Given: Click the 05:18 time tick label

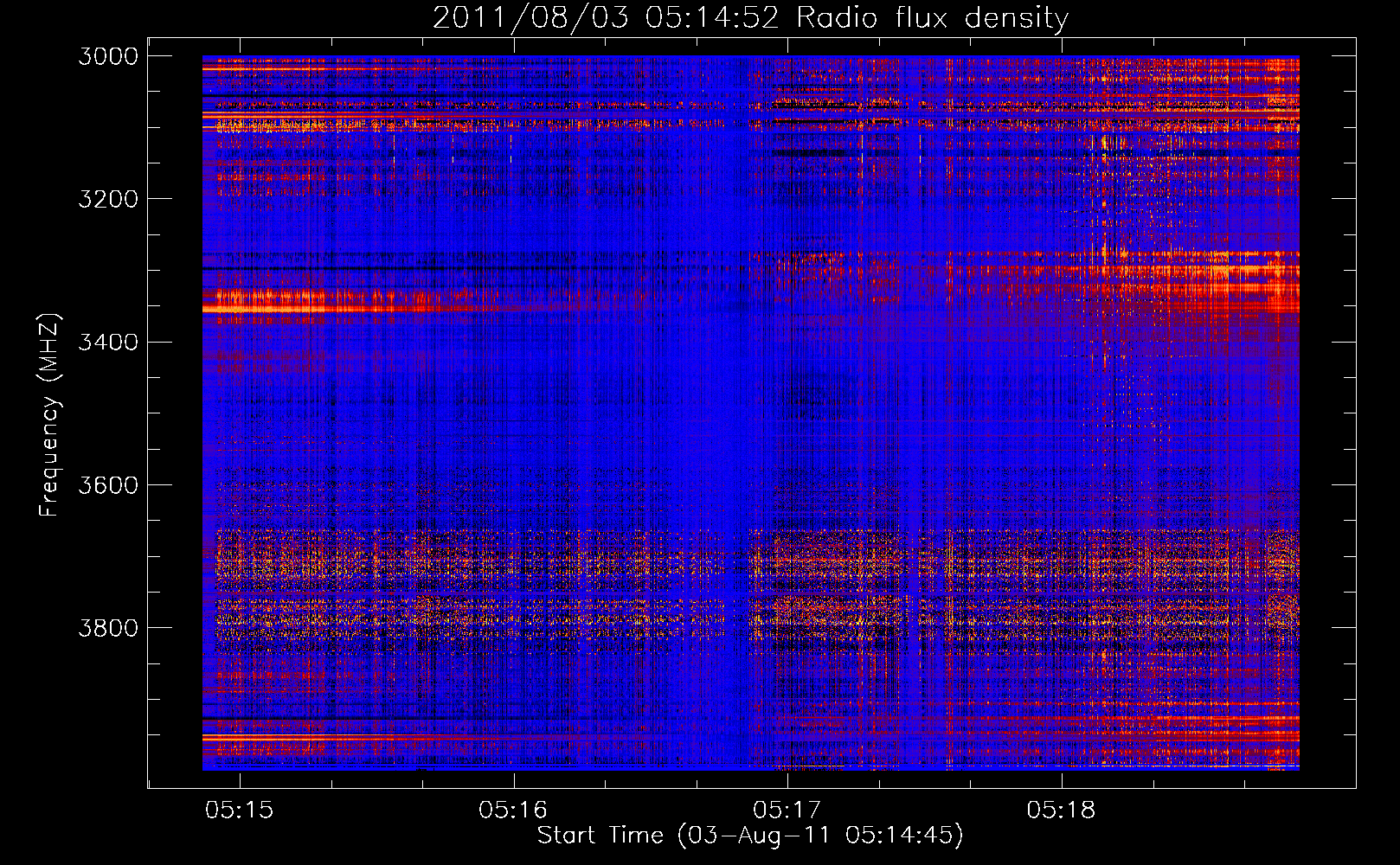Looking at the screenshot, I should pyautogui.click(x=1061, y=810).
